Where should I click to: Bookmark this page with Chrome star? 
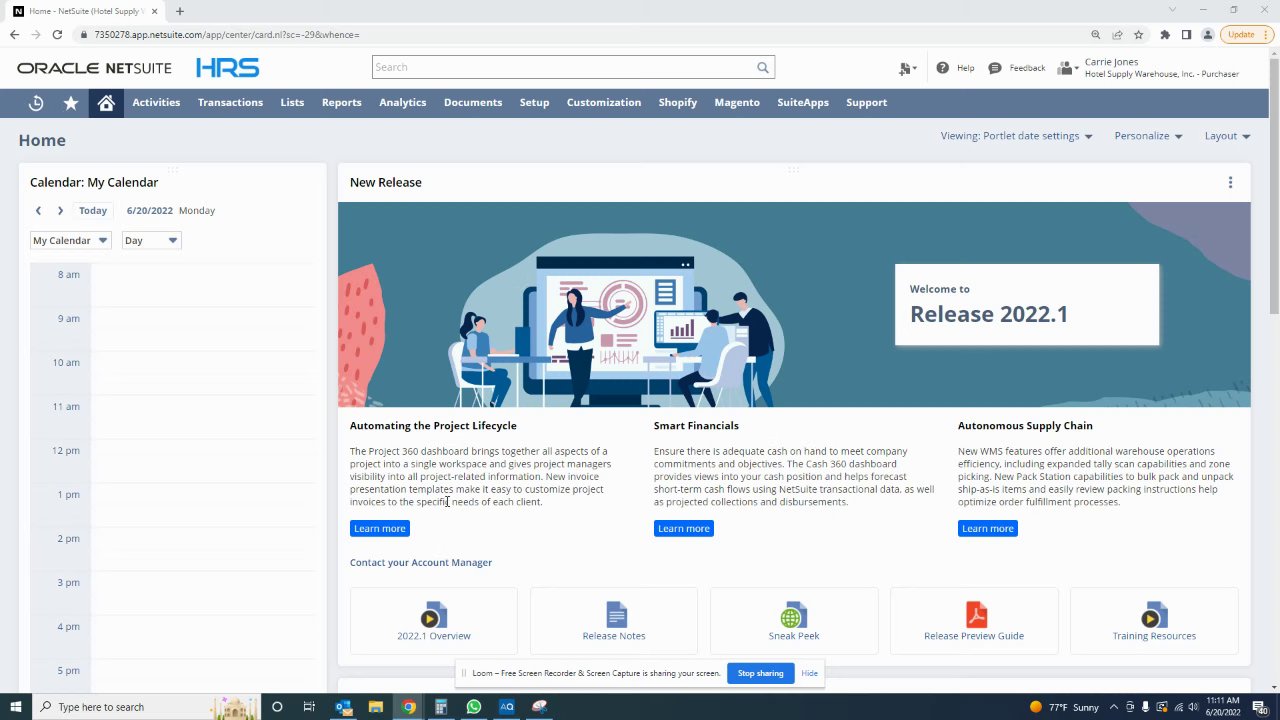[1138, 35]
